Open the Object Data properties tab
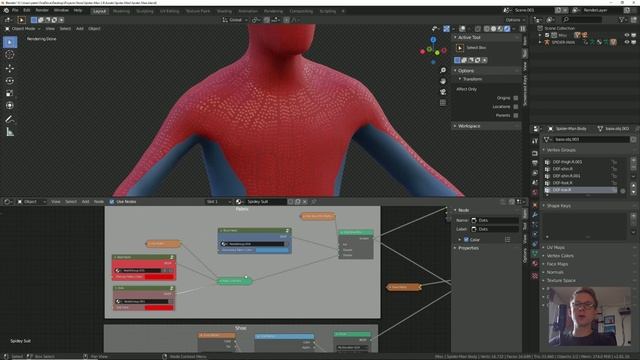The width and height of the screenshot is (640, 360). 535,254
